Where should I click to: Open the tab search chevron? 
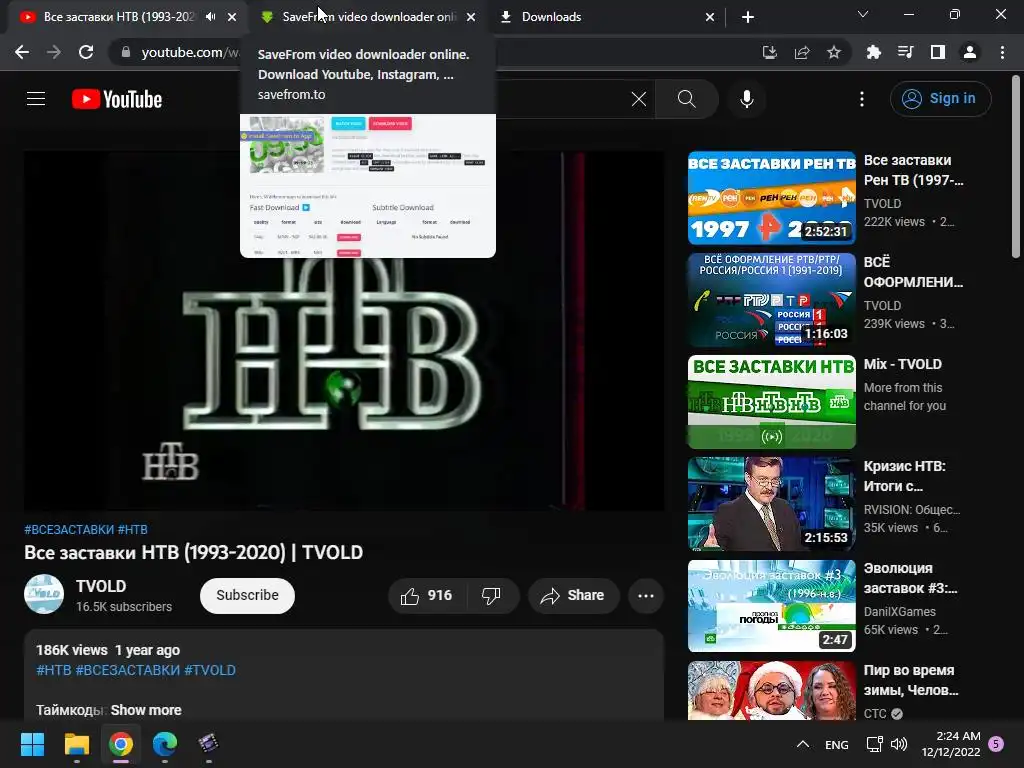point(863,14)
